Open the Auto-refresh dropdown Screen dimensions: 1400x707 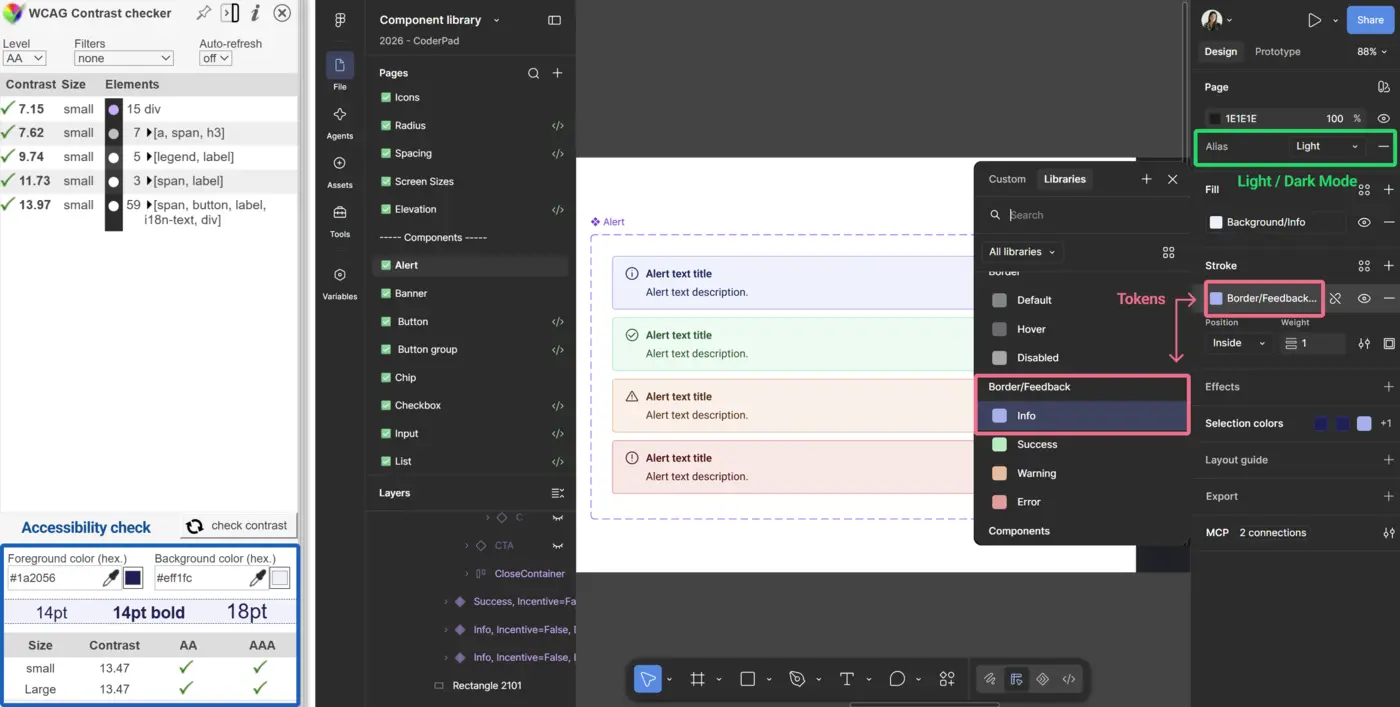point(216,58)
